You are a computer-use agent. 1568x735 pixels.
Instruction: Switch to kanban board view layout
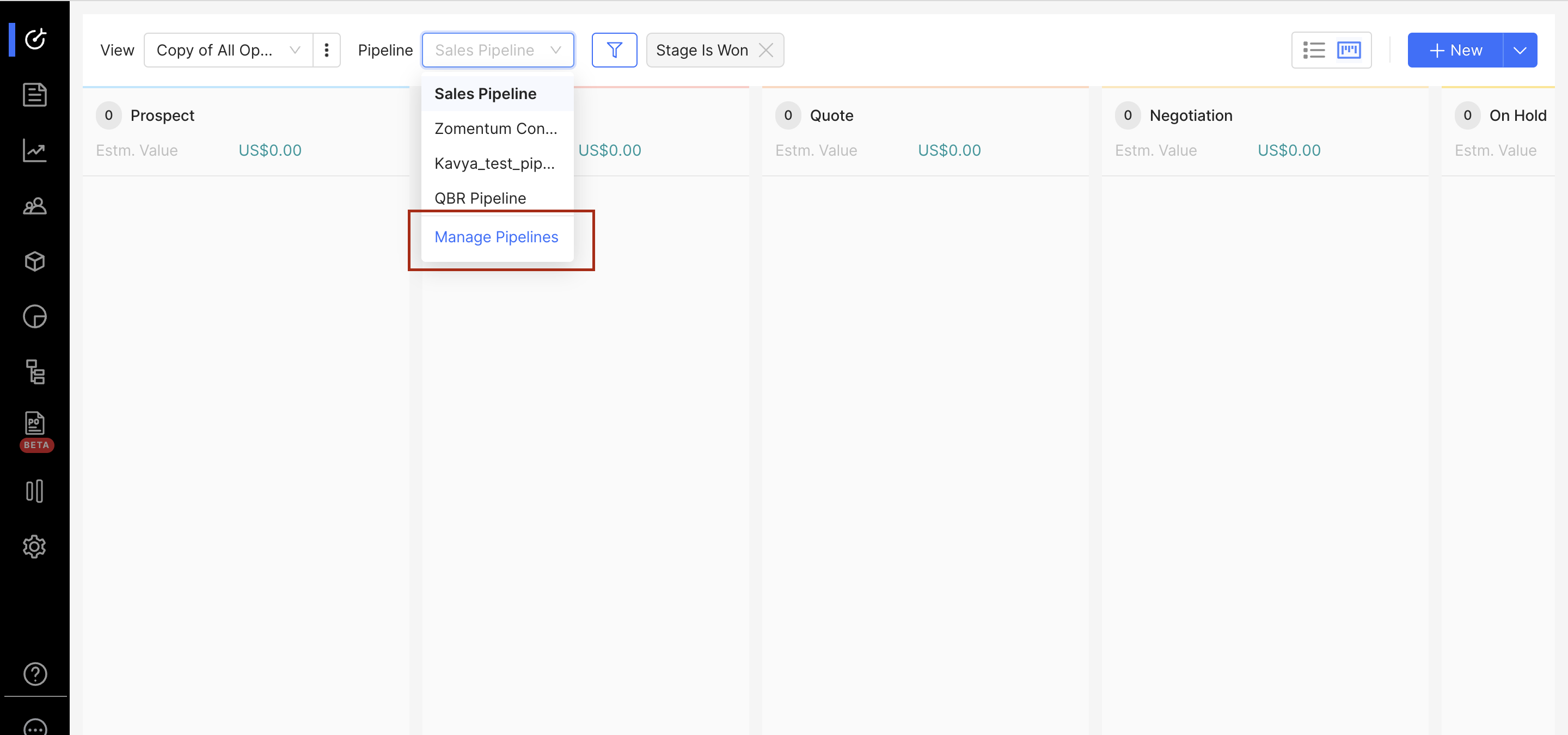coord(1348,50)
